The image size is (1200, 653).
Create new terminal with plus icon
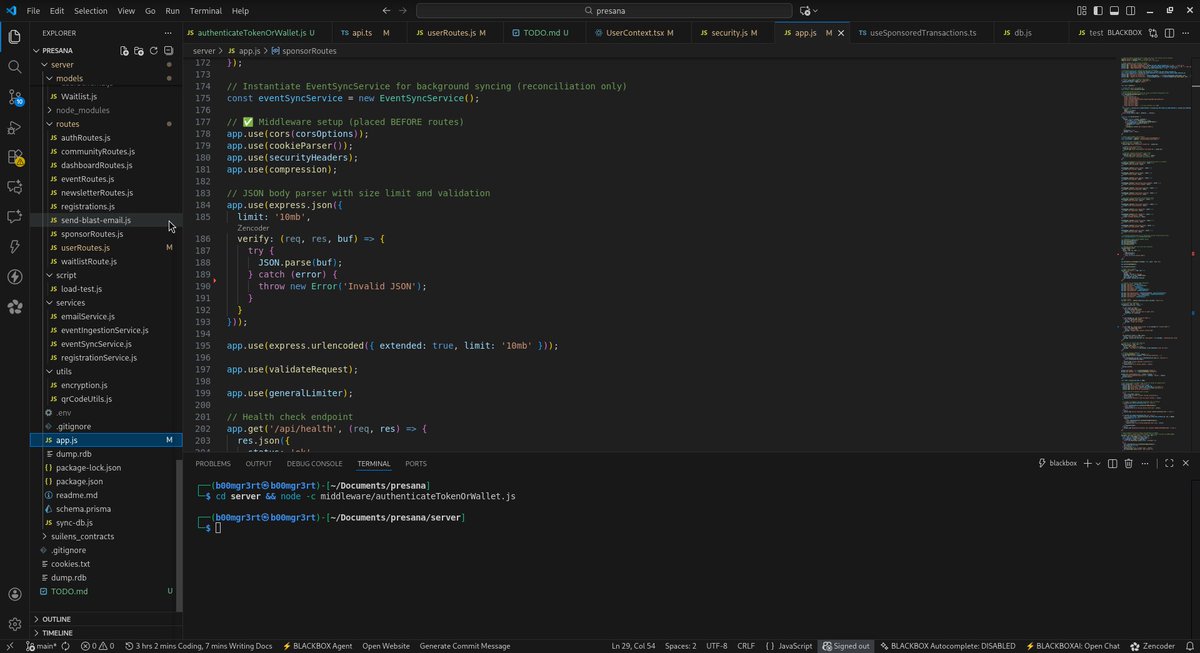click(x=1086, y=463)
